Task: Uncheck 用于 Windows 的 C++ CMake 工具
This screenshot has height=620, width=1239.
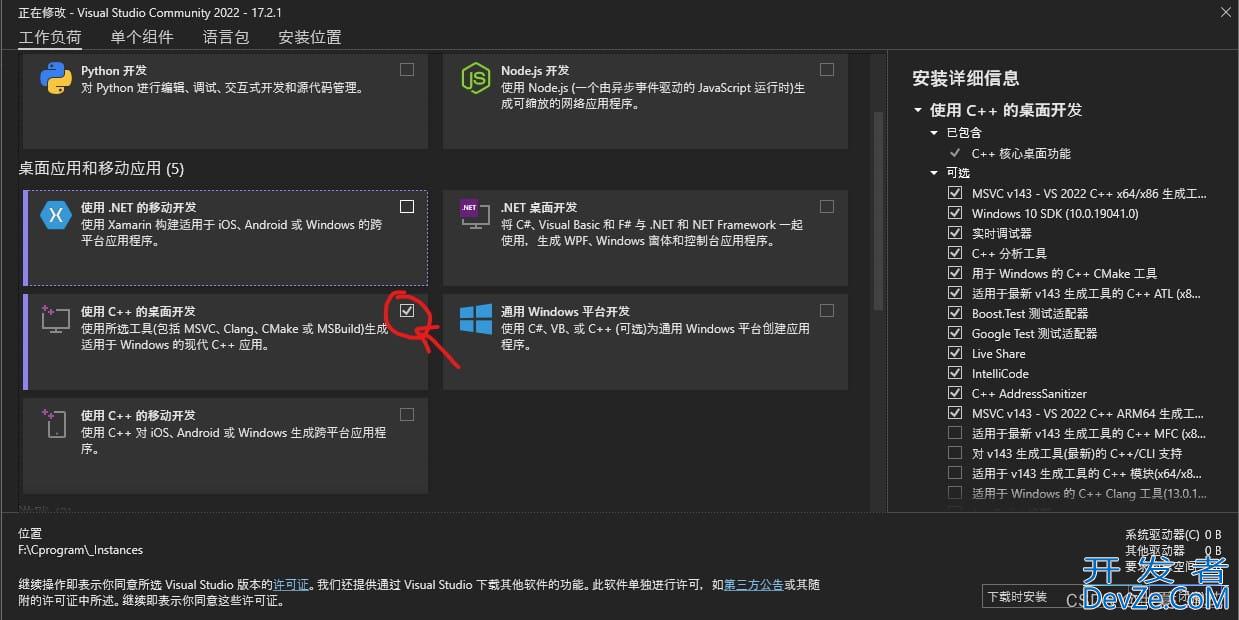Action: pyautogui.click(x=955, y=273)
